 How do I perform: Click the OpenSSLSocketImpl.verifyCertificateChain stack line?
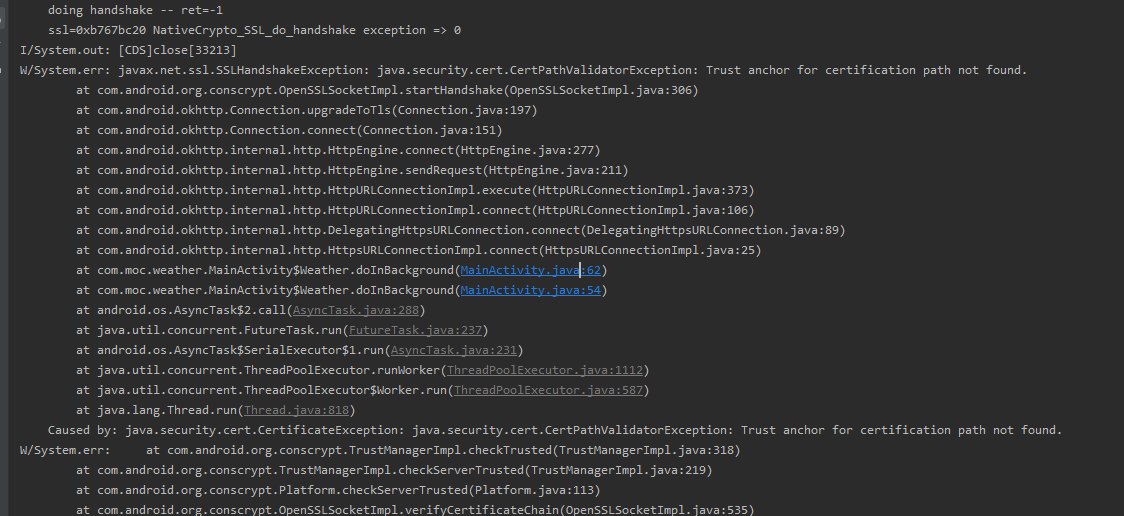(x=415, y=510)
